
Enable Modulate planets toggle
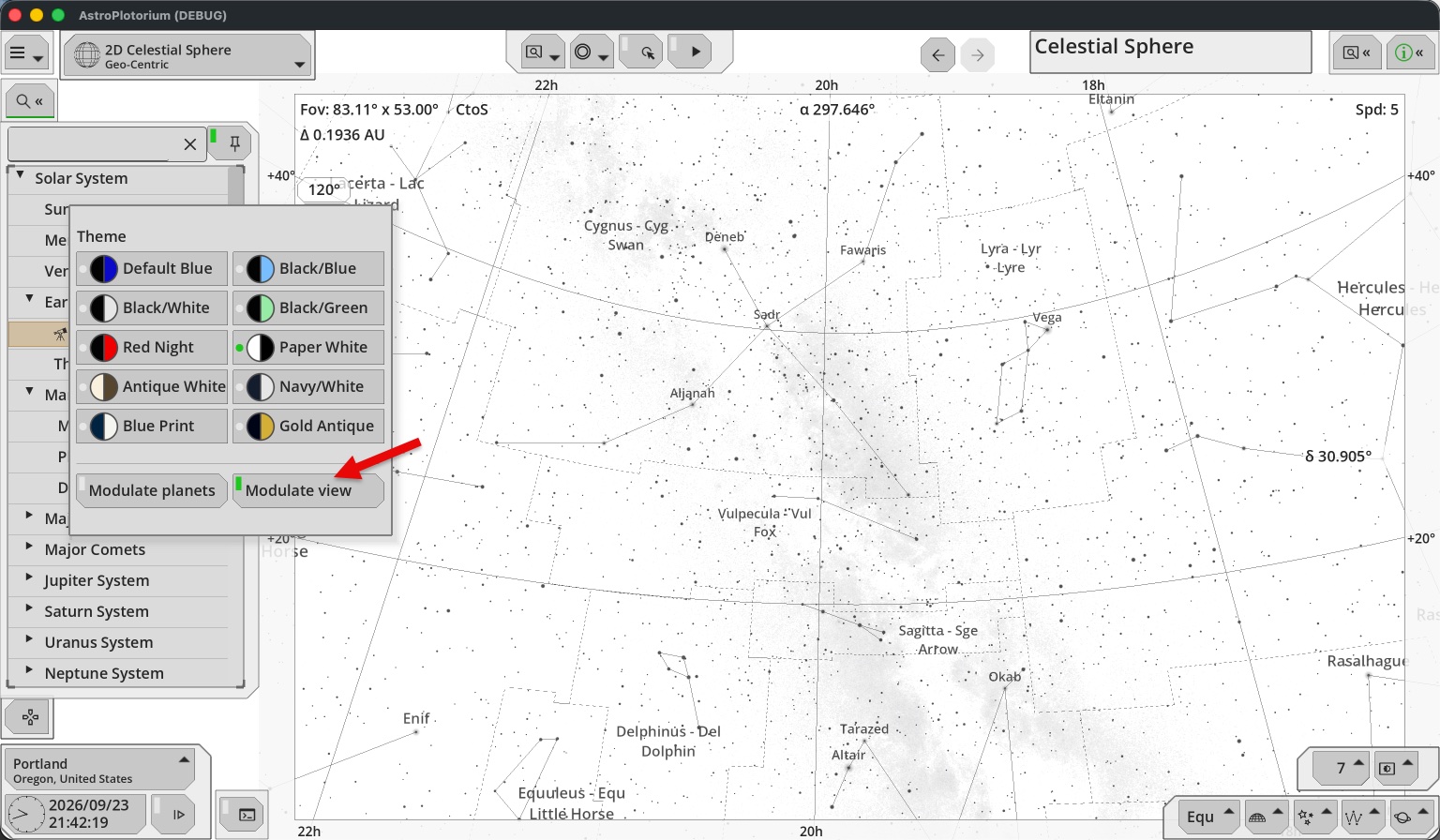coord(152,490)
